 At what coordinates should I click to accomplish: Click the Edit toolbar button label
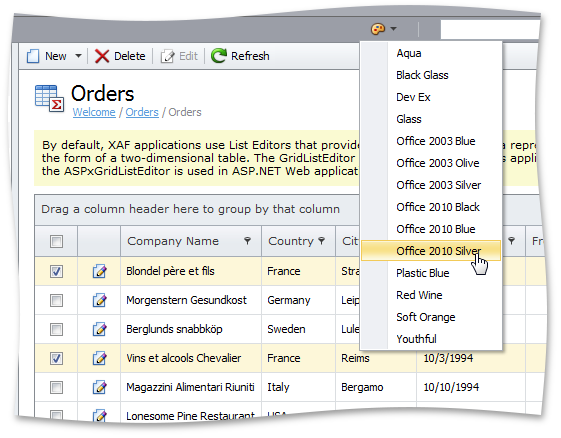(188, 56)
